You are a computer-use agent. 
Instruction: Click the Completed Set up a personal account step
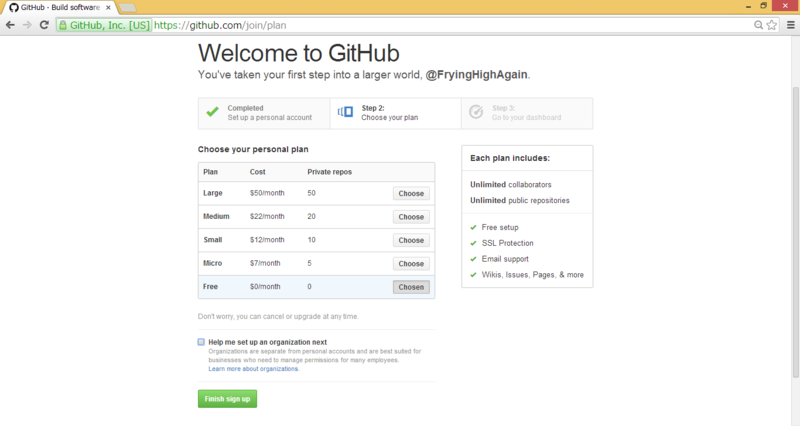(264, 113)
